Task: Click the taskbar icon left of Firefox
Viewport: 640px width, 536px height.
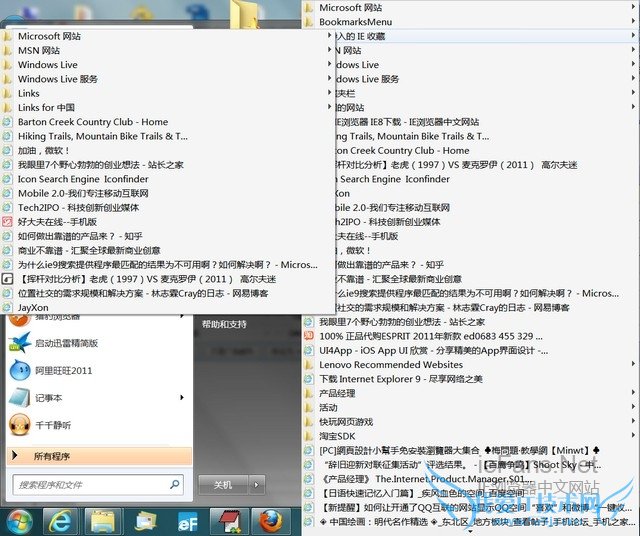Action: 228,521
